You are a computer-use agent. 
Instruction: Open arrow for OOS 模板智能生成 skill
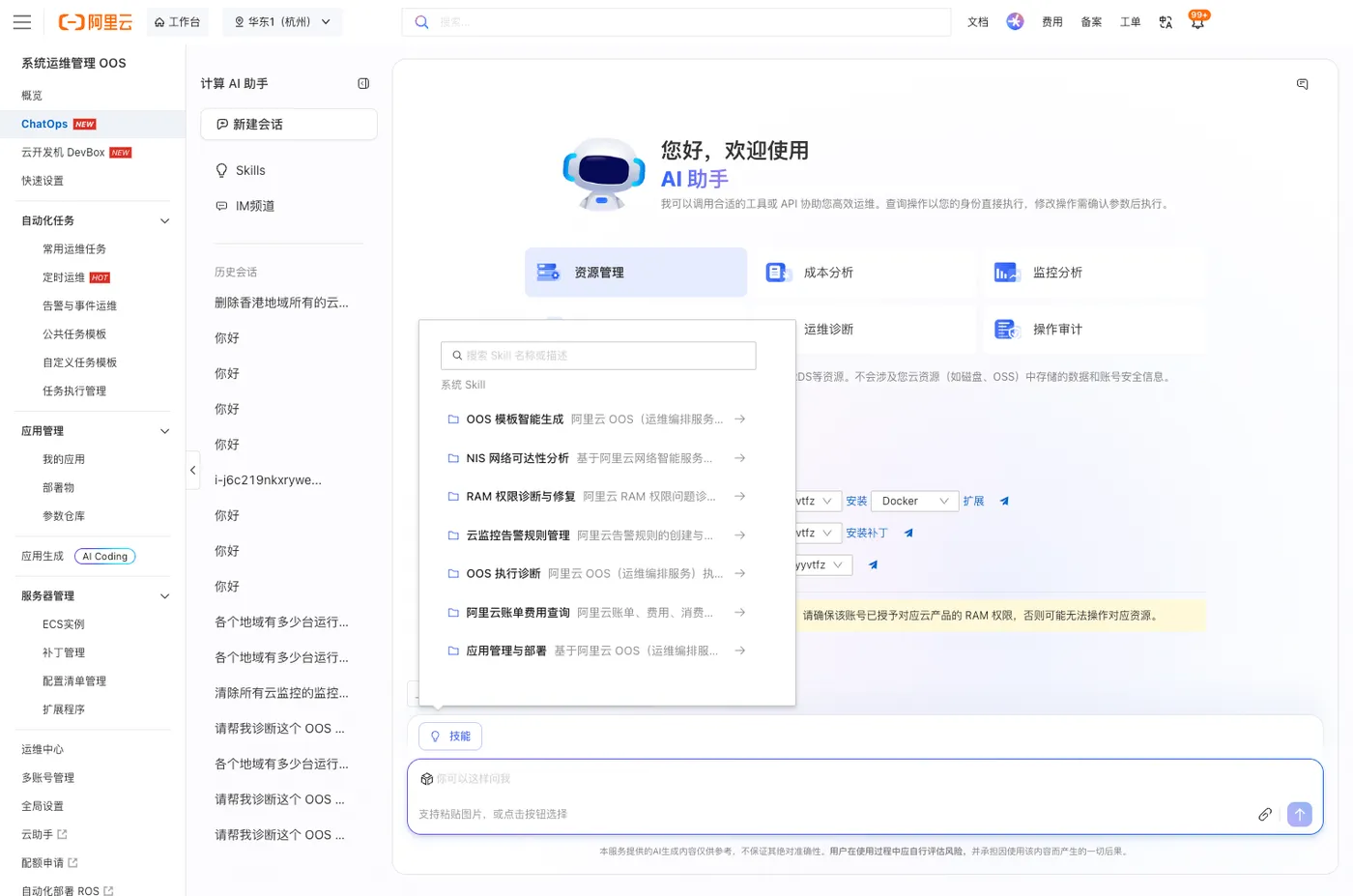click(739, 419)
